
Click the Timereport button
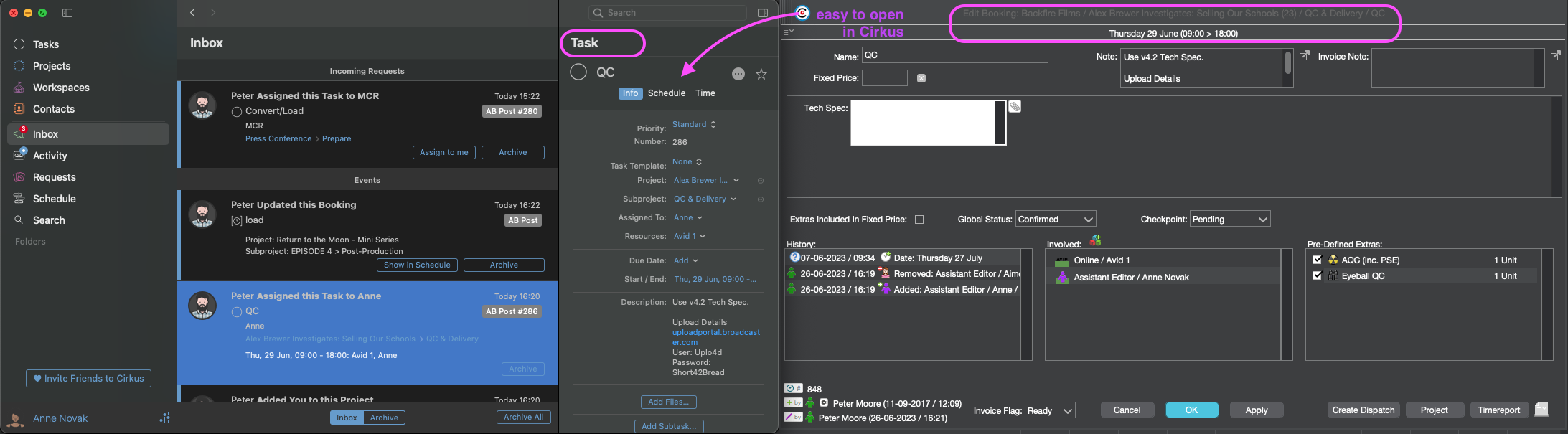coord(1499,410)
